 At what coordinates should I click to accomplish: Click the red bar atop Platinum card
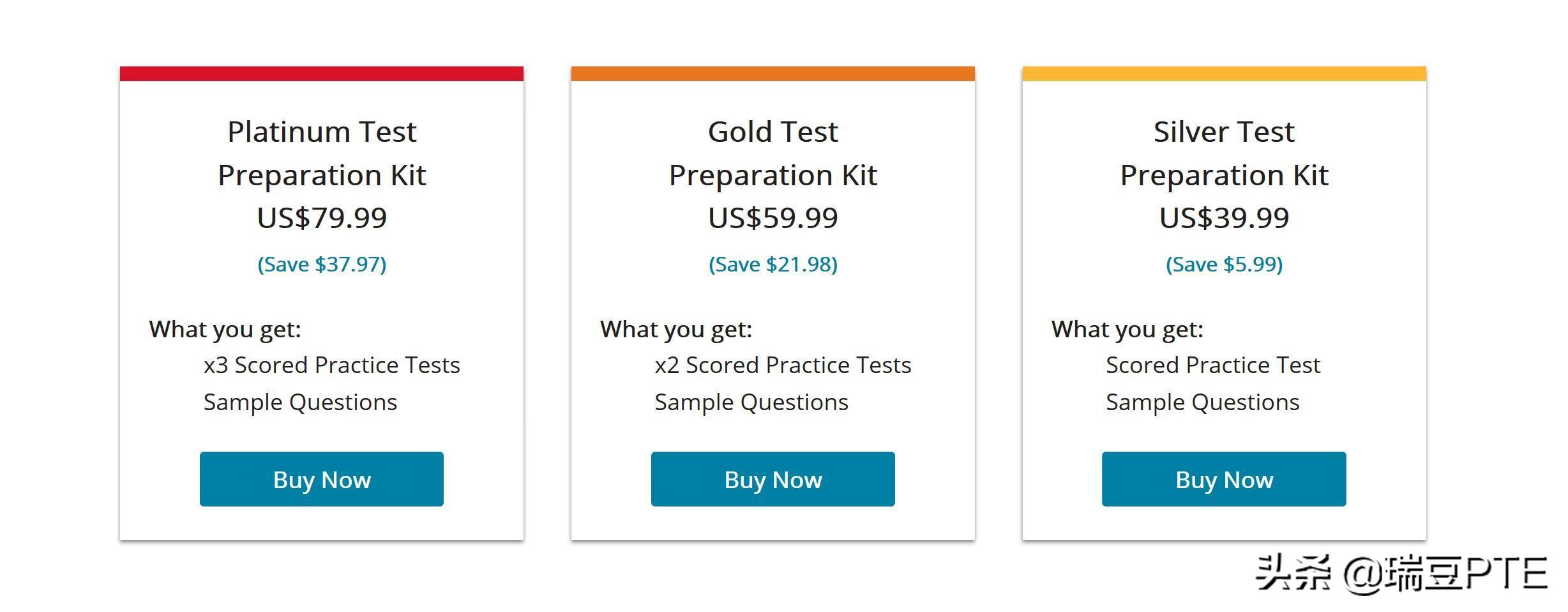click(x=322, y=73)
